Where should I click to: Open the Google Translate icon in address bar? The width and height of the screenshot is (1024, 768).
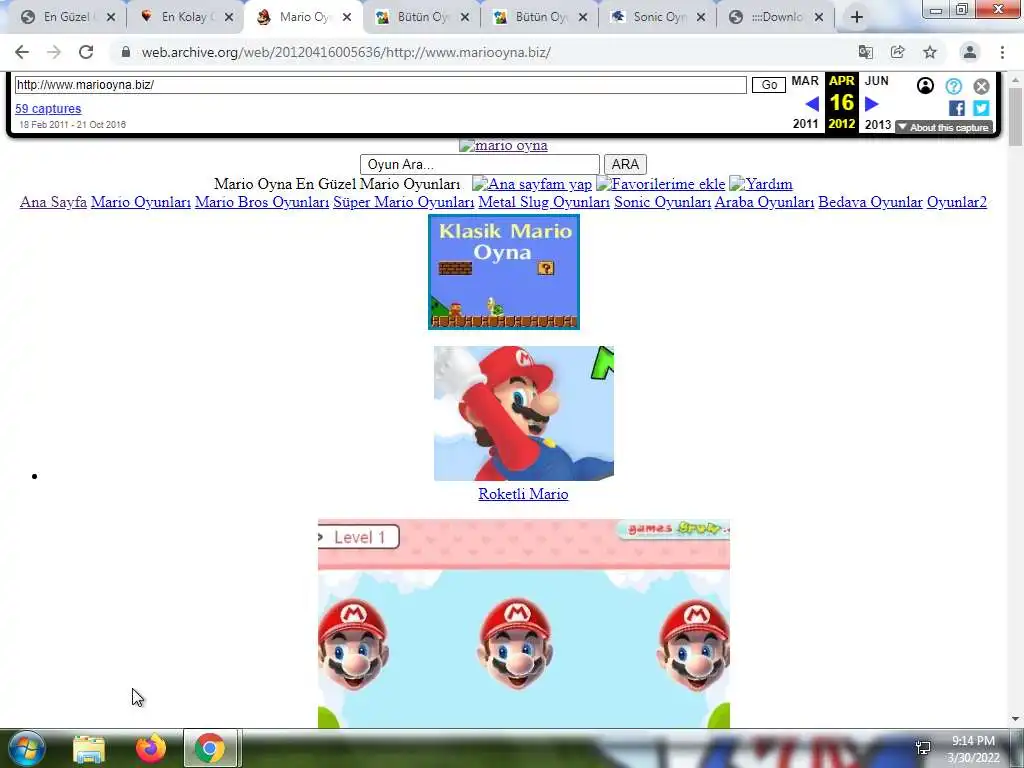(x=866, y=52)
